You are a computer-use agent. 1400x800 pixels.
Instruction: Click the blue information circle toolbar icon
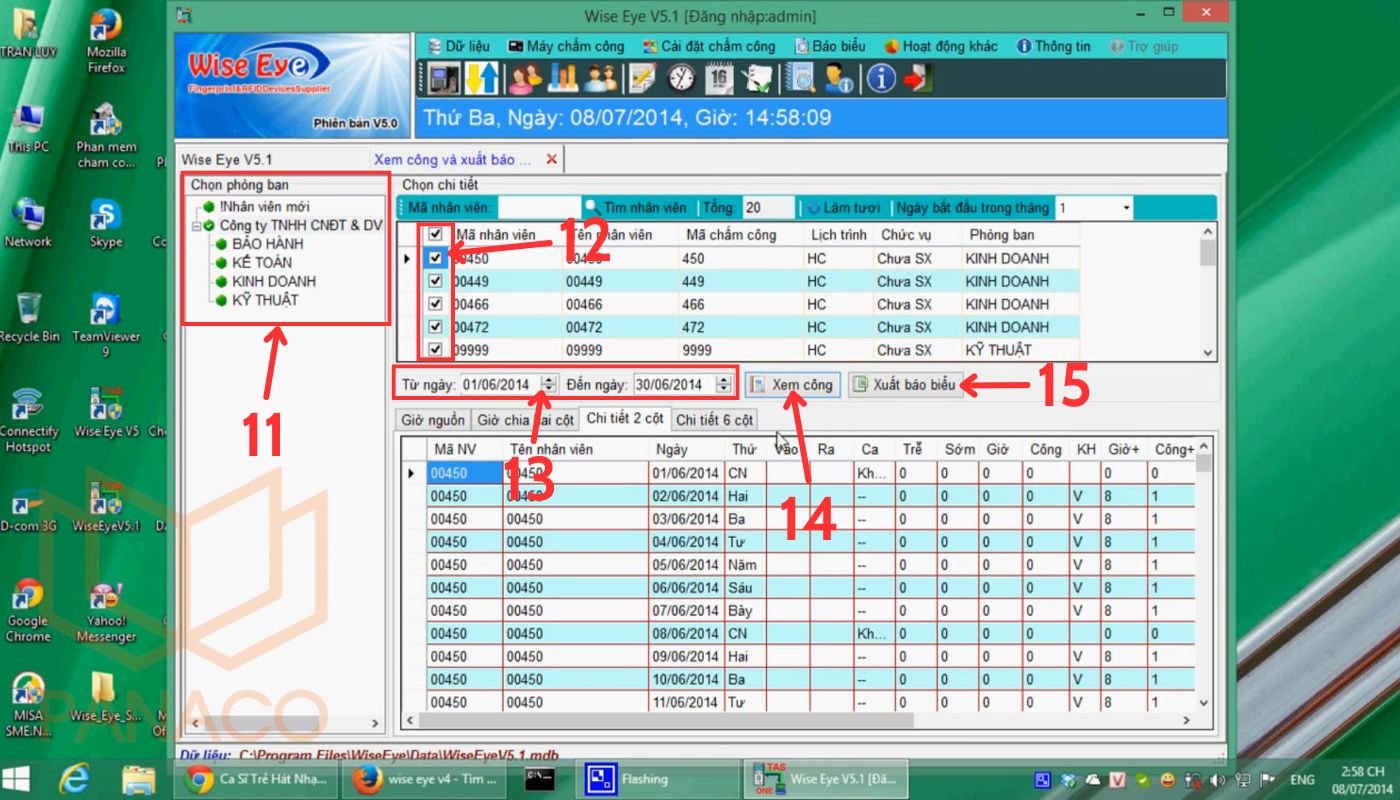tap(880, 78)
